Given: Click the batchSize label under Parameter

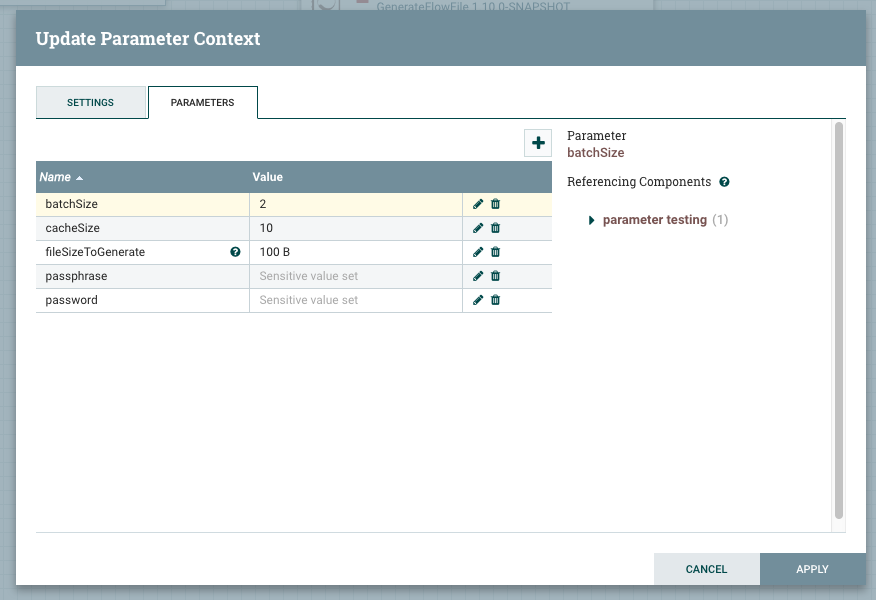Looking at the screenshot, I should (596, 153).
